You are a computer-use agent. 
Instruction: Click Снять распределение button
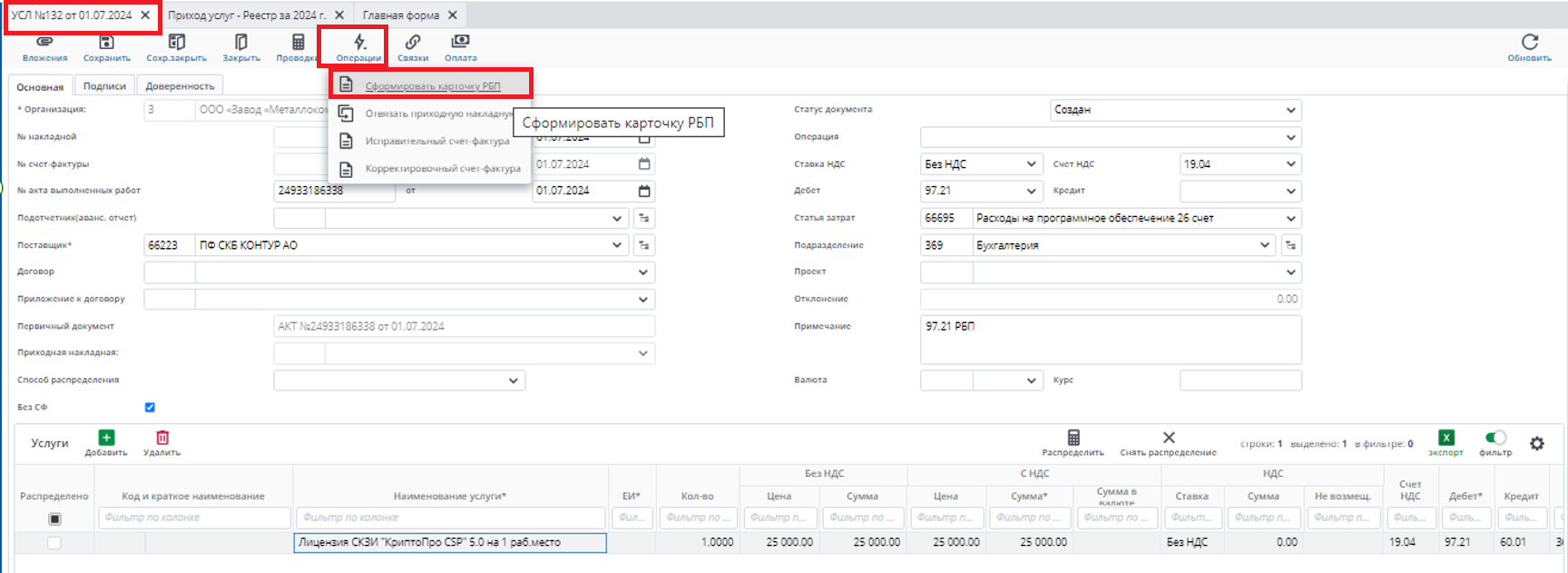pos(1168,439)
